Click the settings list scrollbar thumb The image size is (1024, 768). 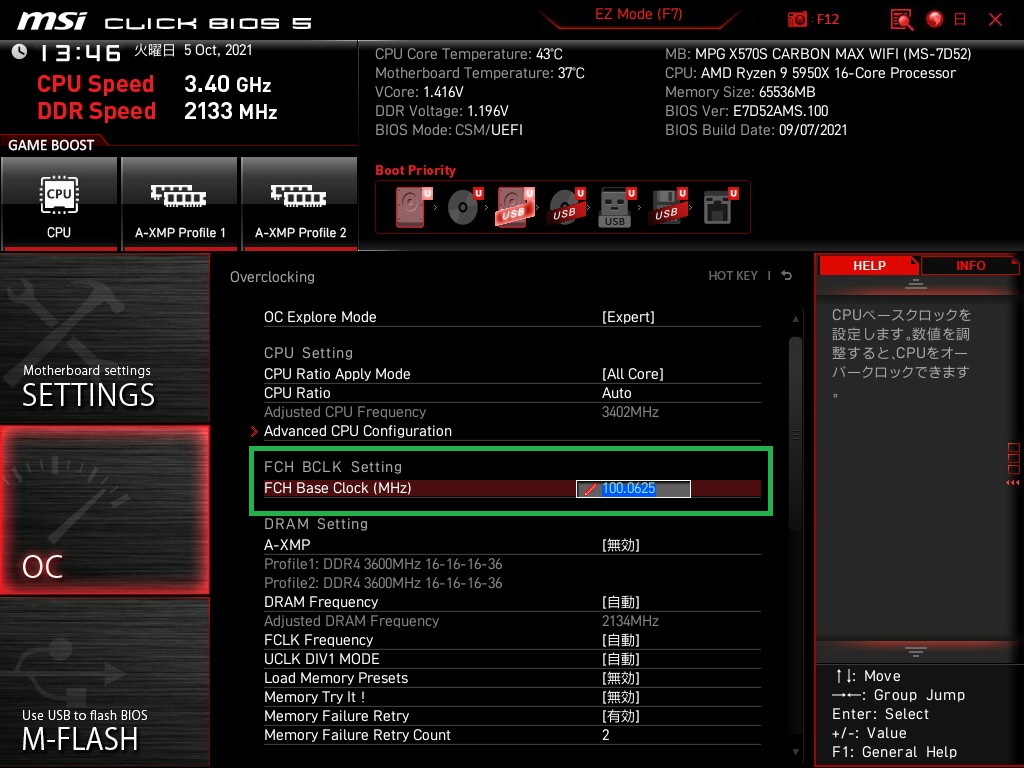(795, 434)
